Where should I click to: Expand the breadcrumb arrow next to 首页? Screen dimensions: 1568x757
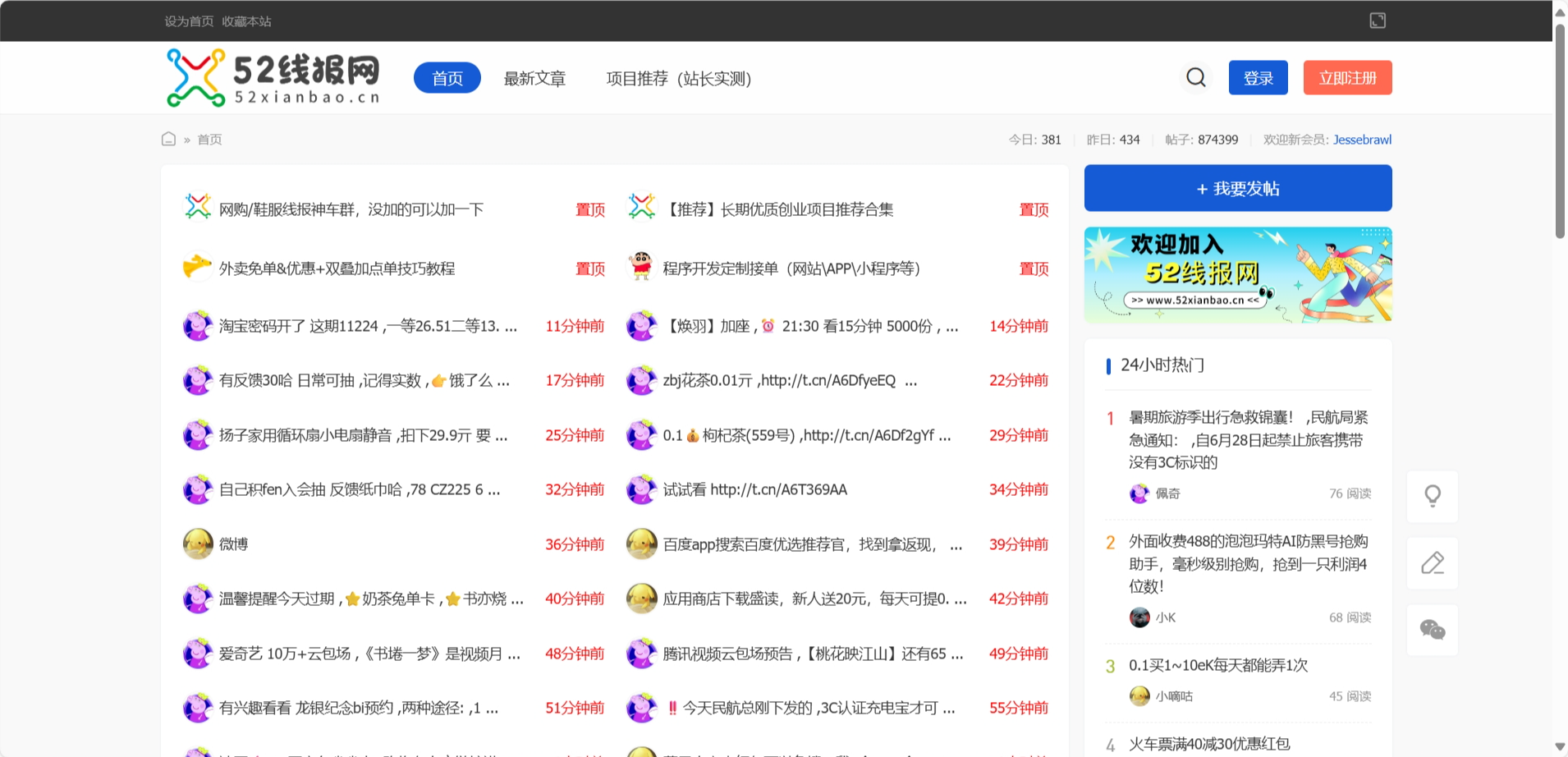(x=187, y=139)
